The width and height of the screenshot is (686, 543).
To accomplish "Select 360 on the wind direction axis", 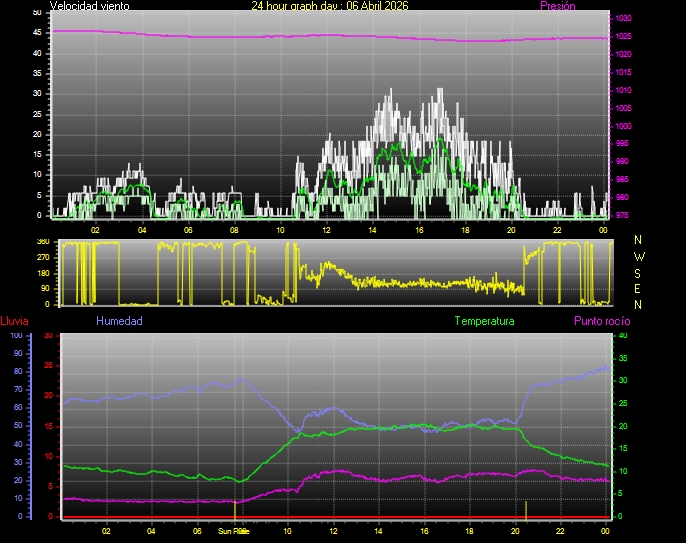I will click(42, 243).
